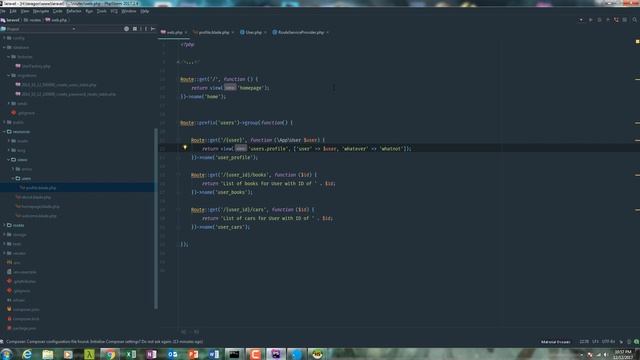Click the Windows Start button
The width and height of the screenshot is (640, 360).
[x=7, y=354]
